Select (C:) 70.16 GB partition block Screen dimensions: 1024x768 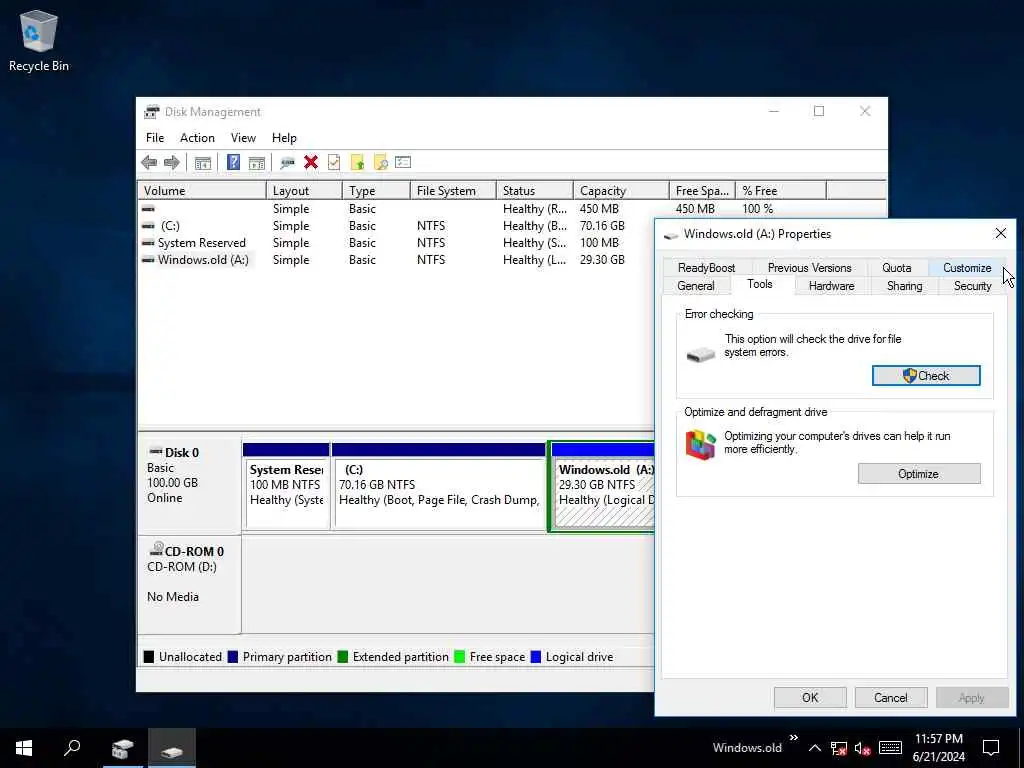coord(439,487)
